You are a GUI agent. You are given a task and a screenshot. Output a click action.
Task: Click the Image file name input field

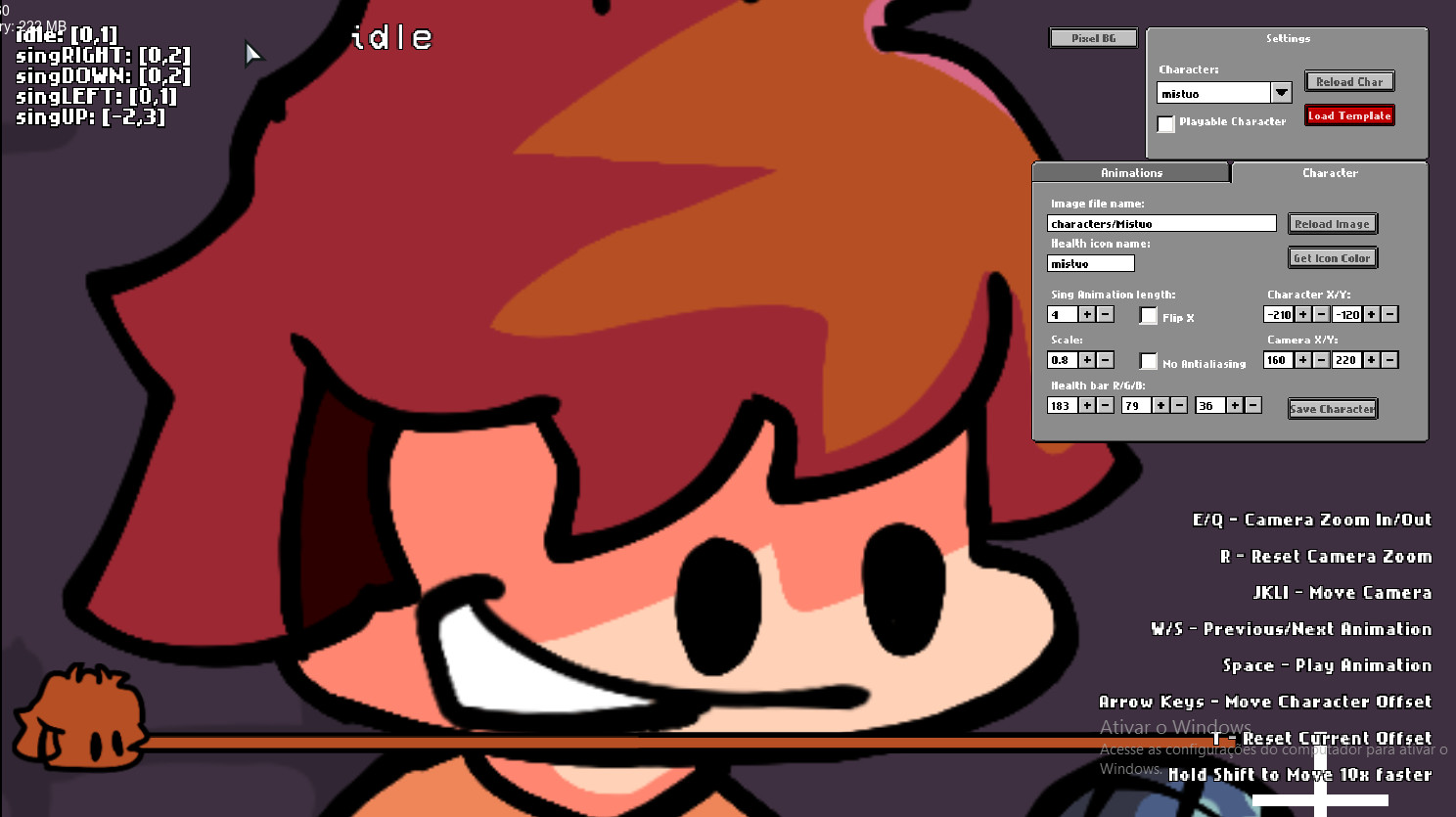(1161, 224)
